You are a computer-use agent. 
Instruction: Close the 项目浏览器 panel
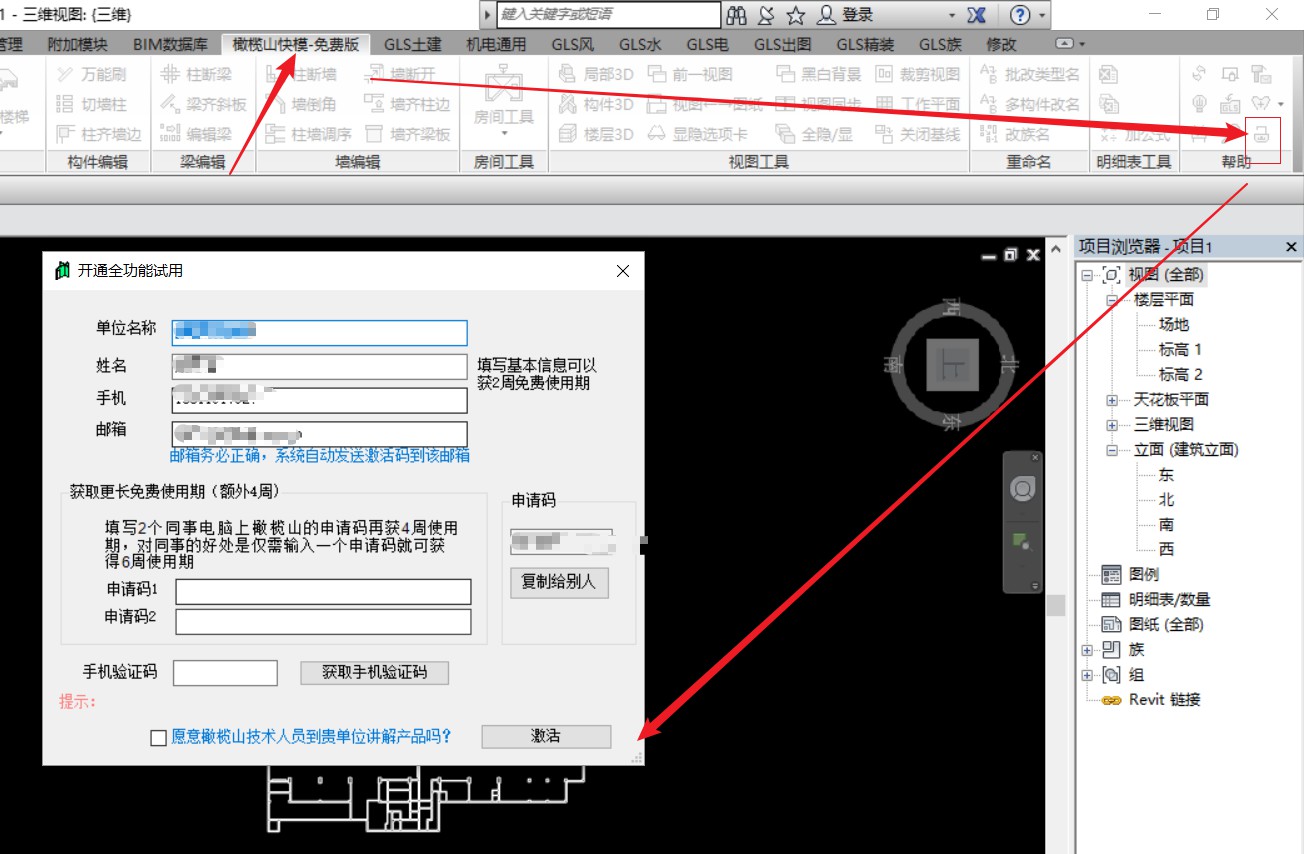click(1291, 247)
